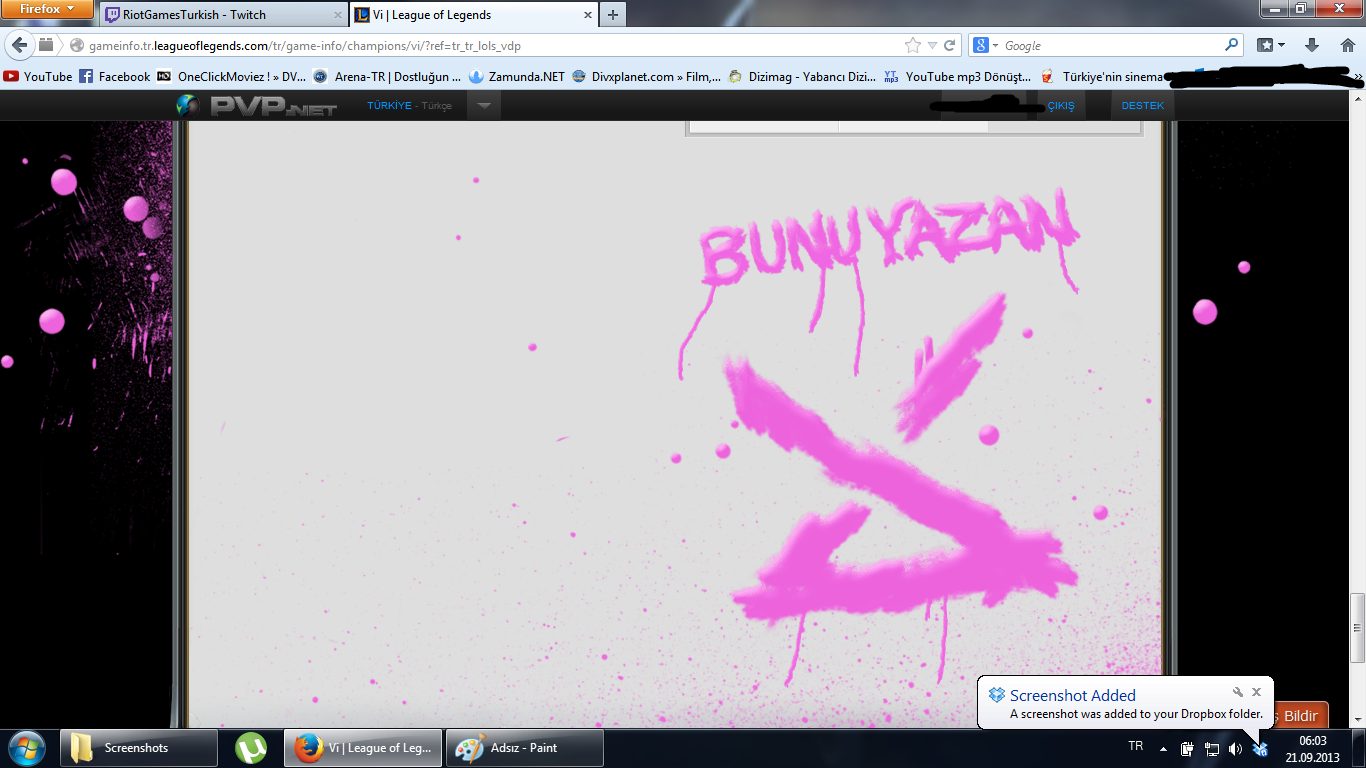Click the ÇIKIŞ logout link

[1061, 106]
